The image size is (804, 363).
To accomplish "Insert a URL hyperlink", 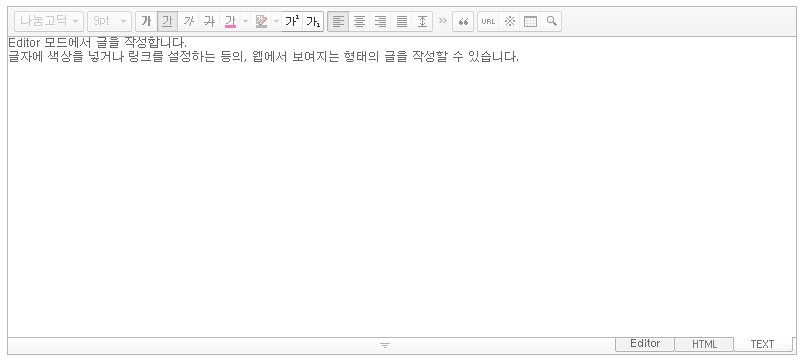I will (x=488, y=22).
